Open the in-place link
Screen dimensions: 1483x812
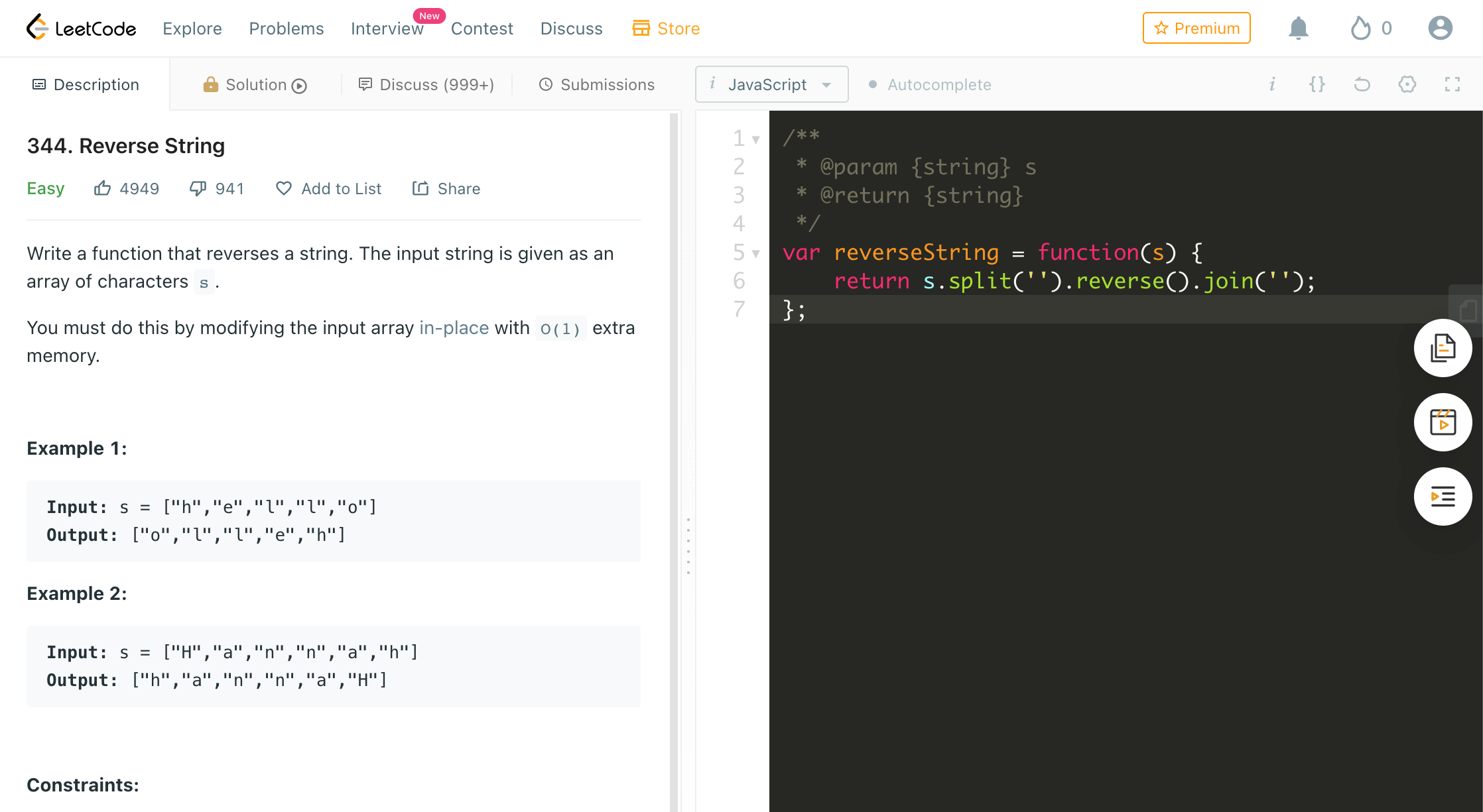click(454, 328)
